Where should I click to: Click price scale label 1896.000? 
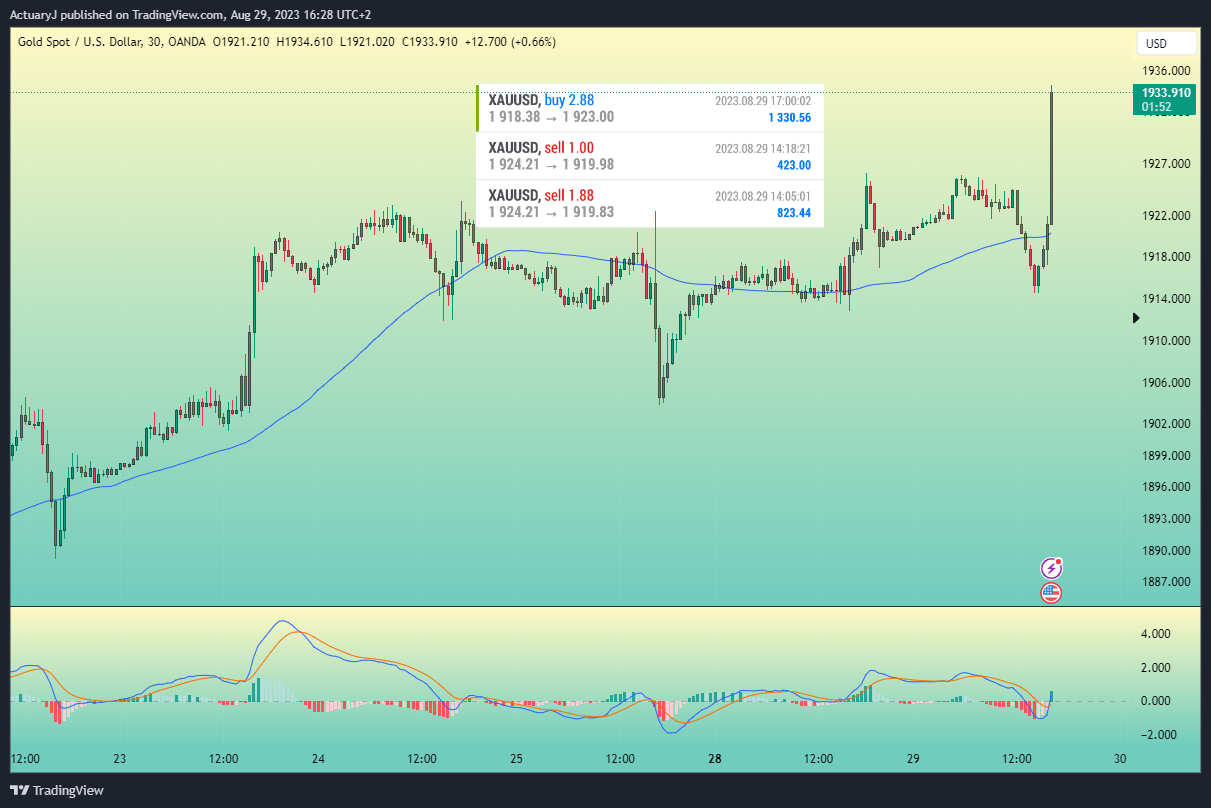(1166, 487)
